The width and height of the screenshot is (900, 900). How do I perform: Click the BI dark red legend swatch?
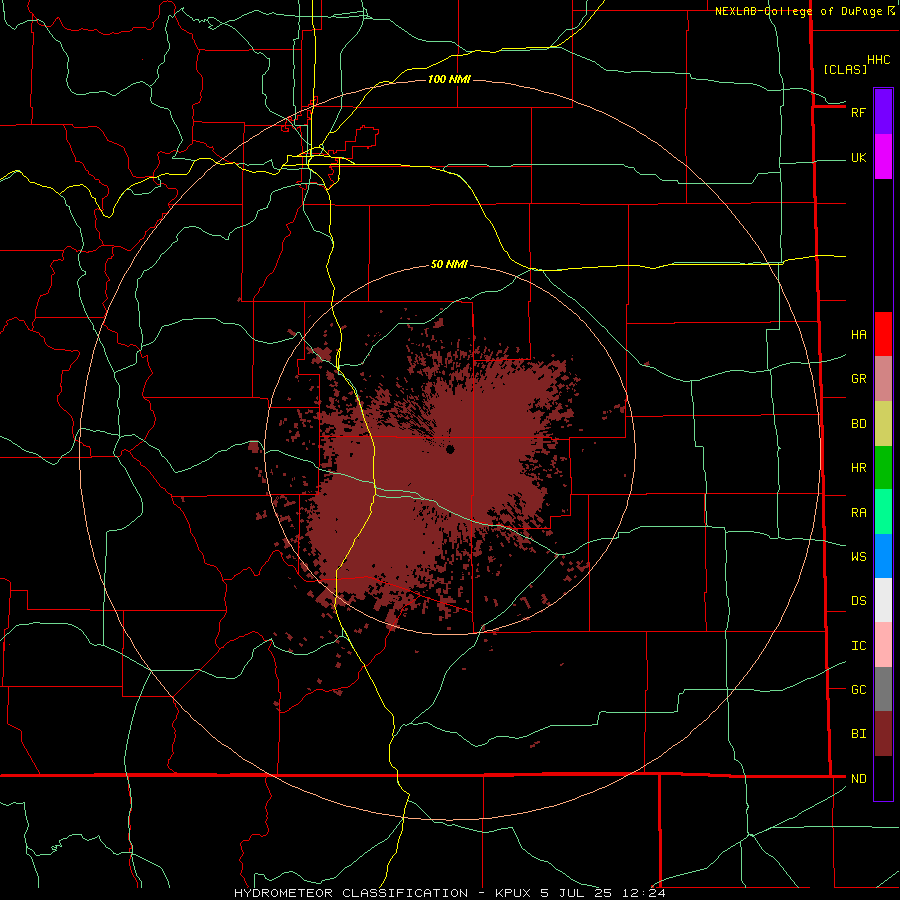[x=883, y=734]
